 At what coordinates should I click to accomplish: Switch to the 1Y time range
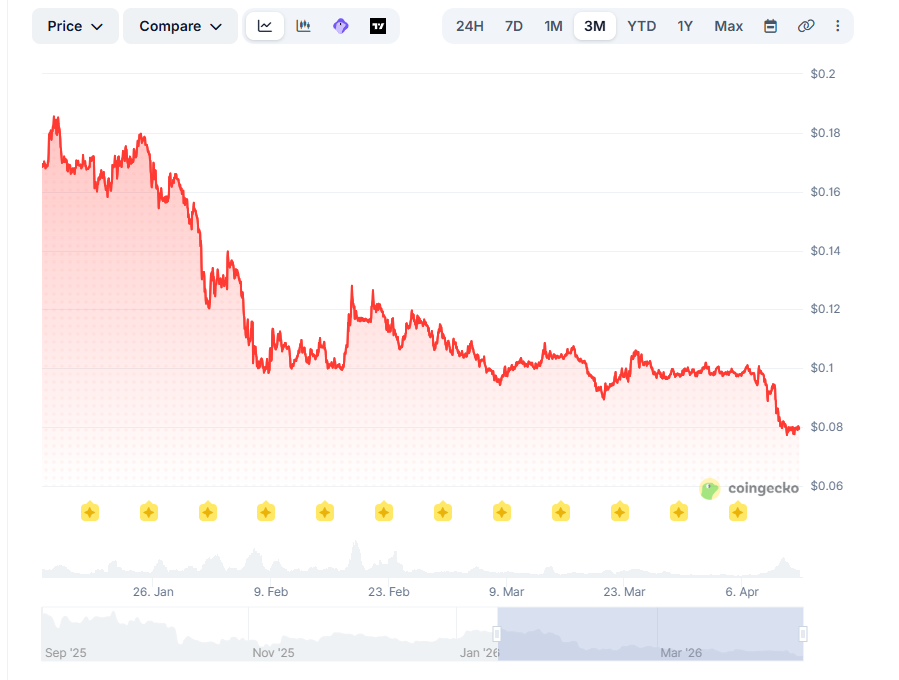tap(685, 26)
